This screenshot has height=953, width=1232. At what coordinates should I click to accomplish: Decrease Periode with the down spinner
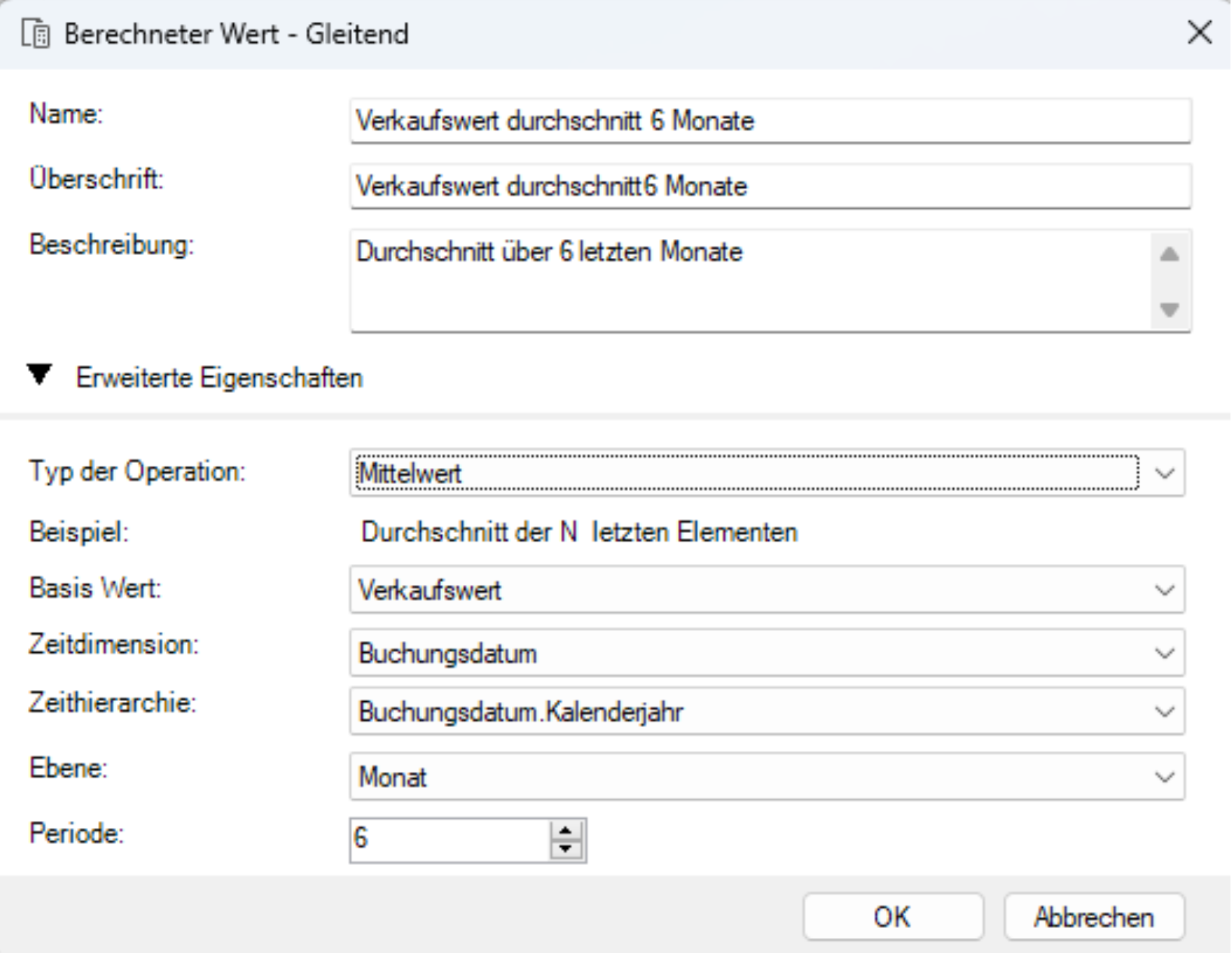pos(566,849)
